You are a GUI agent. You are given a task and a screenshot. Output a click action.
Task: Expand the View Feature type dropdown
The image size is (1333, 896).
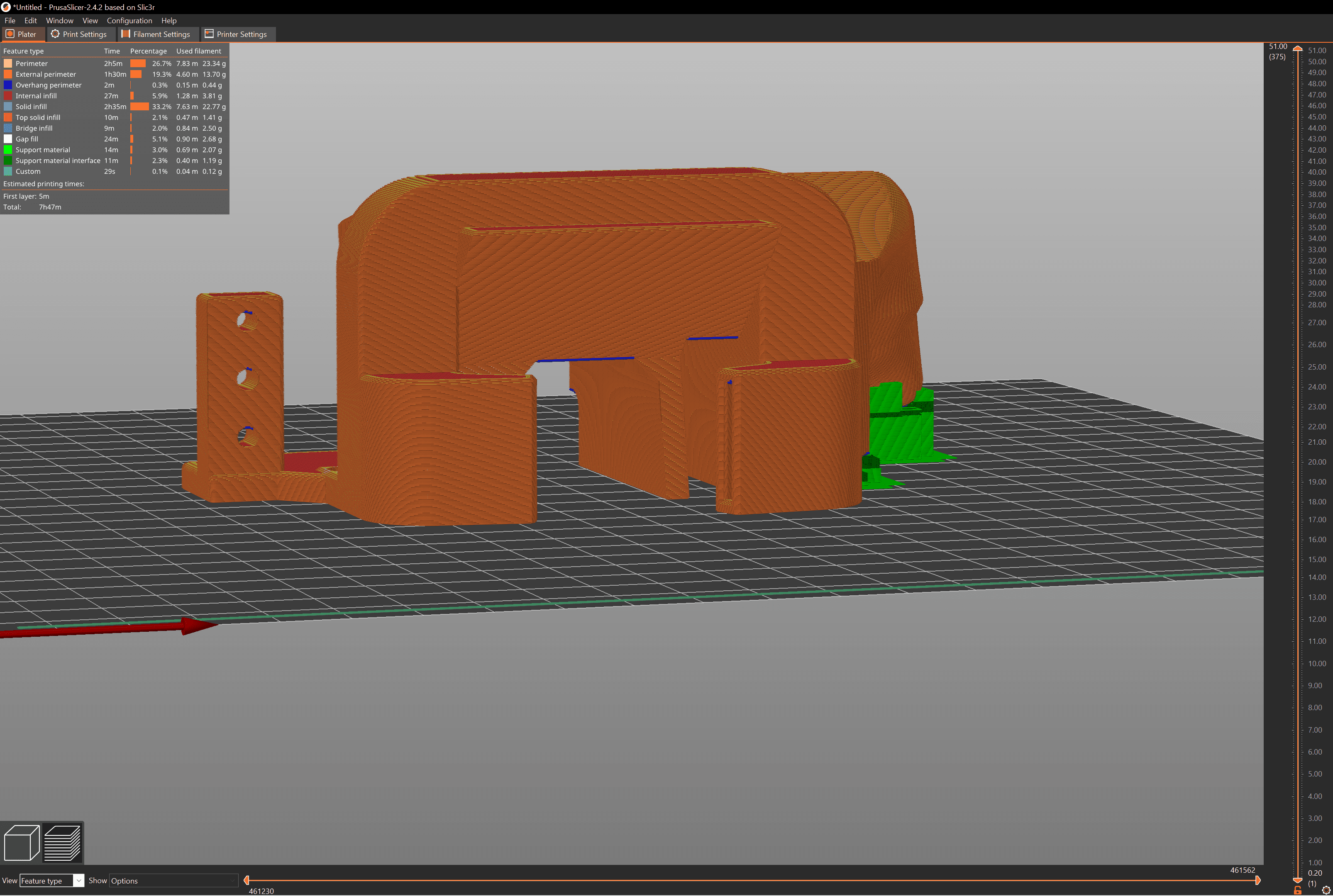tap(52, 881)
